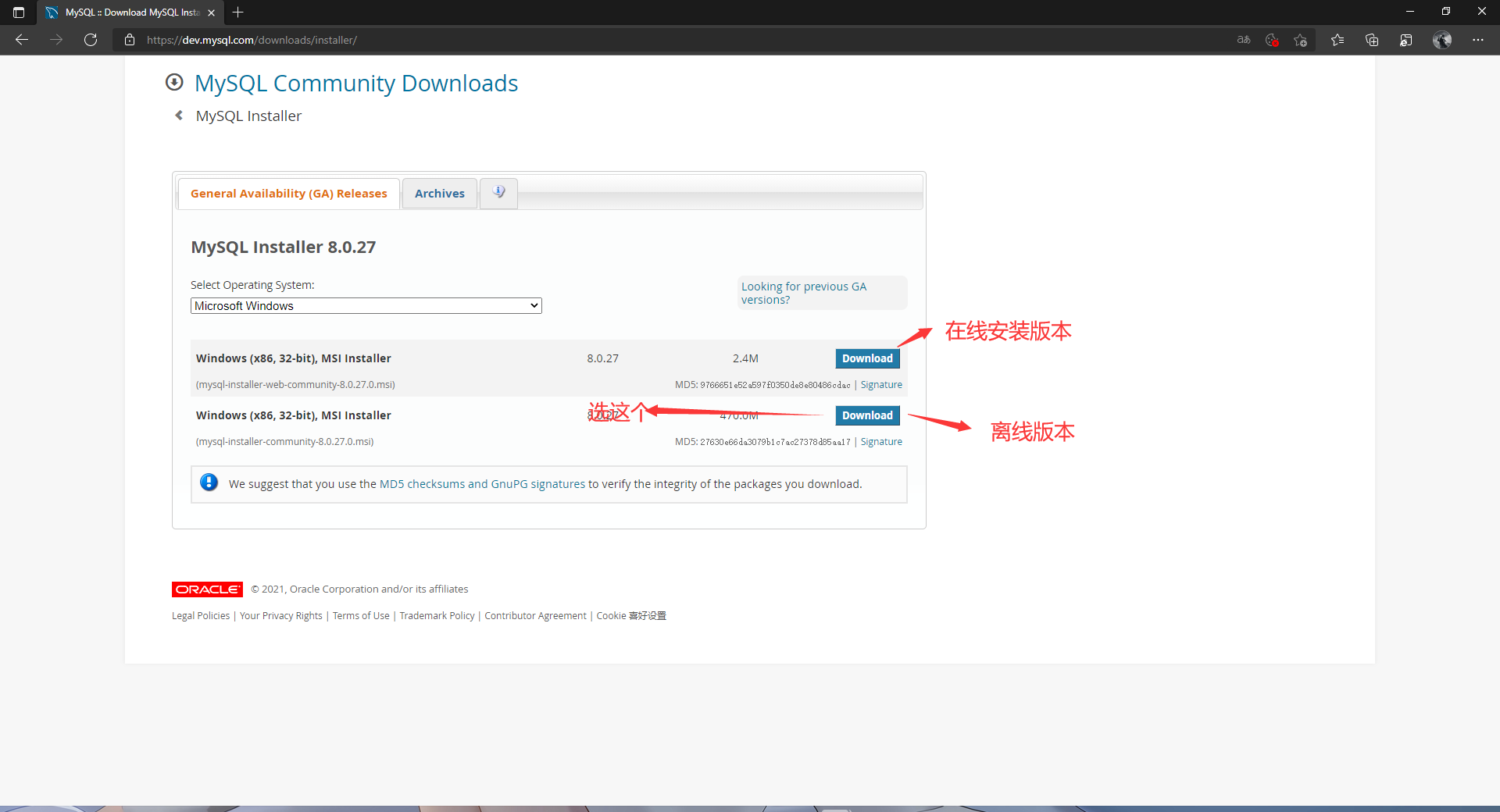Click the toolbar icon left of the profile
Screen dimensions: 1500x812
coord(1406,40)
